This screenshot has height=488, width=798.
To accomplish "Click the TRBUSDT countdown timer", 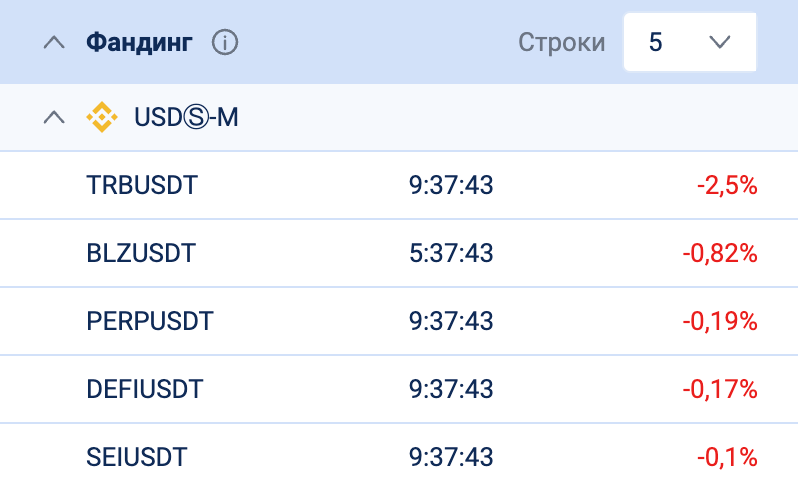I will tap(451, 185).
